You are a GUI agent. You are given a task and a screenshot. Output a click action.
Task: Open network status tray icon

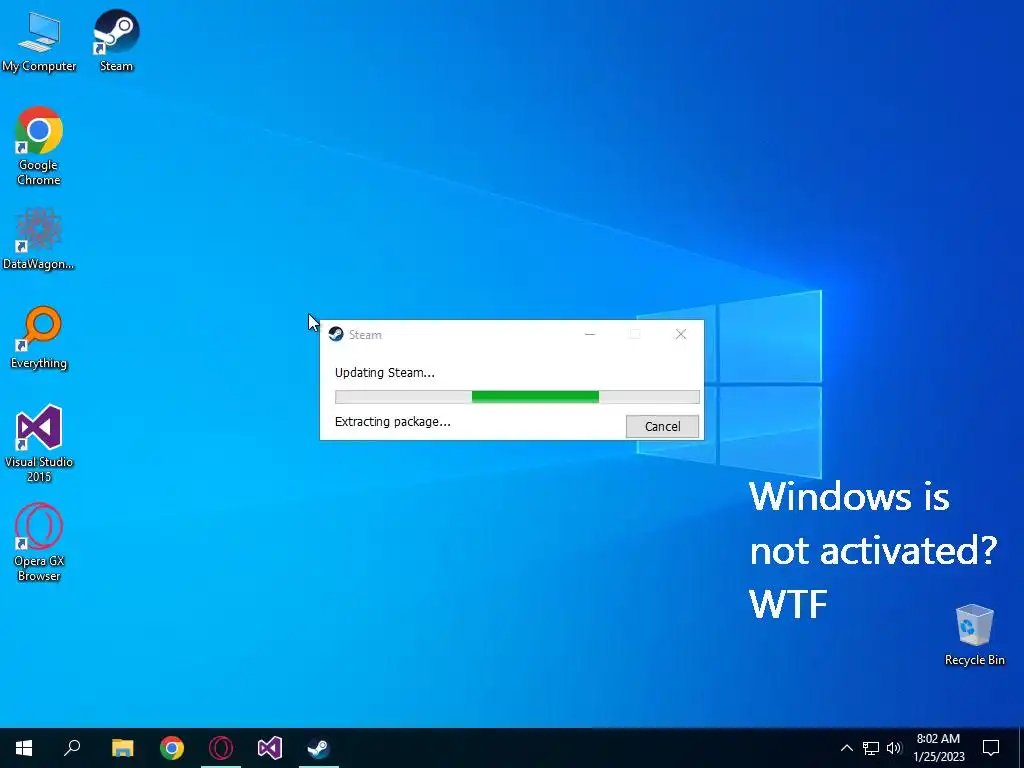871,748
